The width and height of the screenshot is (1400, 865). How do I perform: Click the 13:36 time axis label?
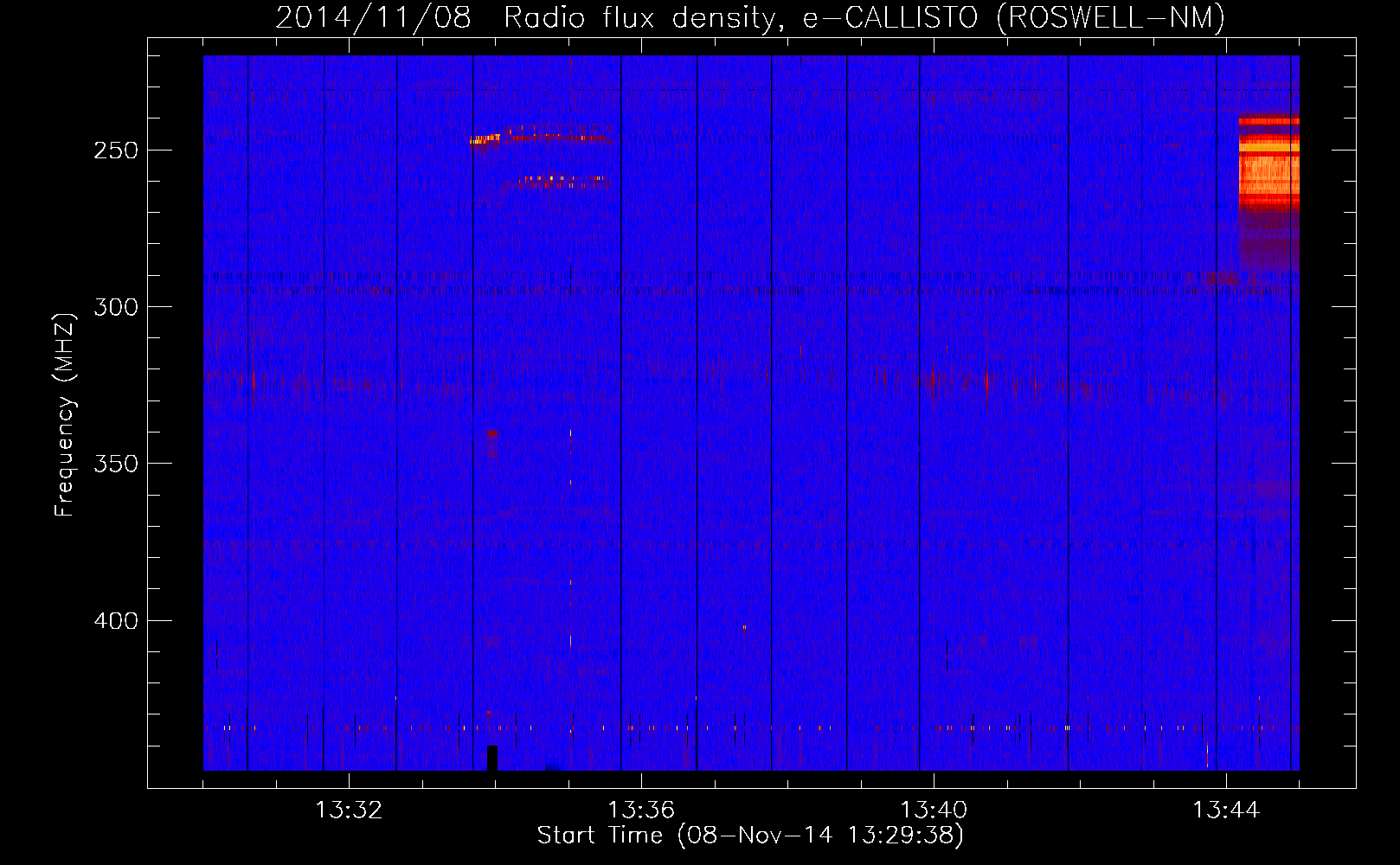point(641,810)
